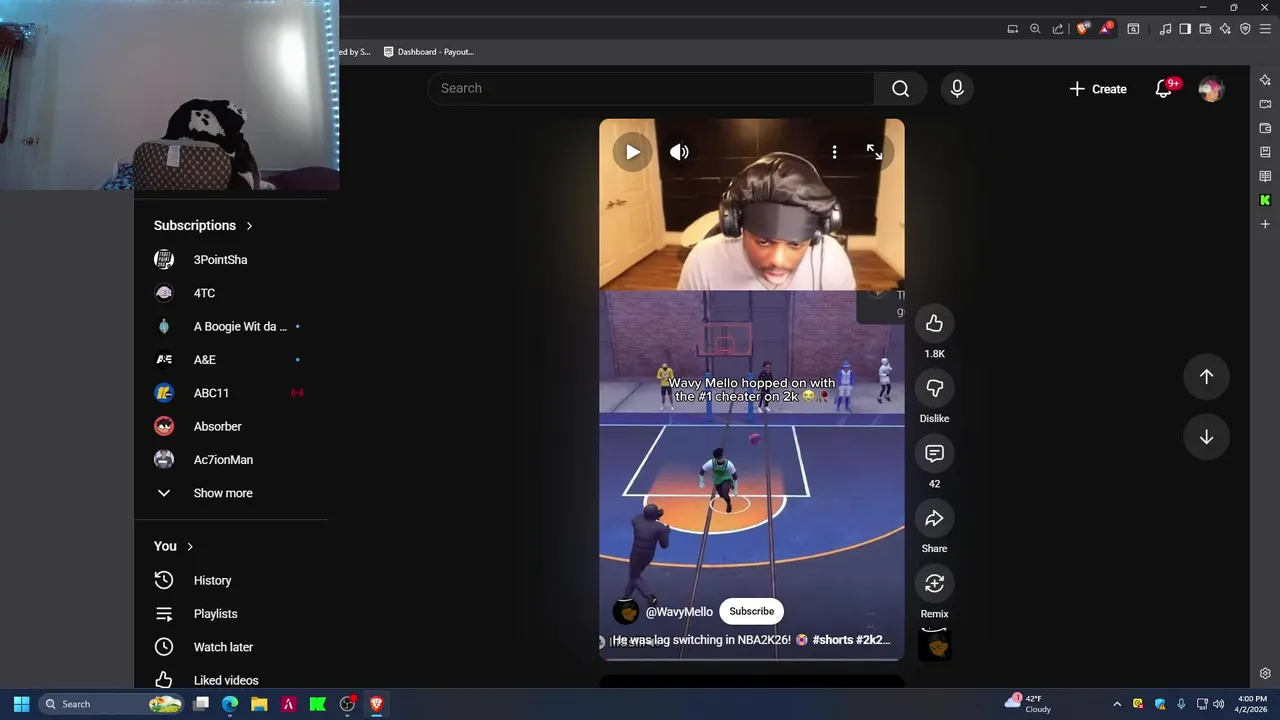The height and width of the screenshot is (720, 1280).
Task: Toggle the browser sidebar panel
Action: pos(1185,29)
